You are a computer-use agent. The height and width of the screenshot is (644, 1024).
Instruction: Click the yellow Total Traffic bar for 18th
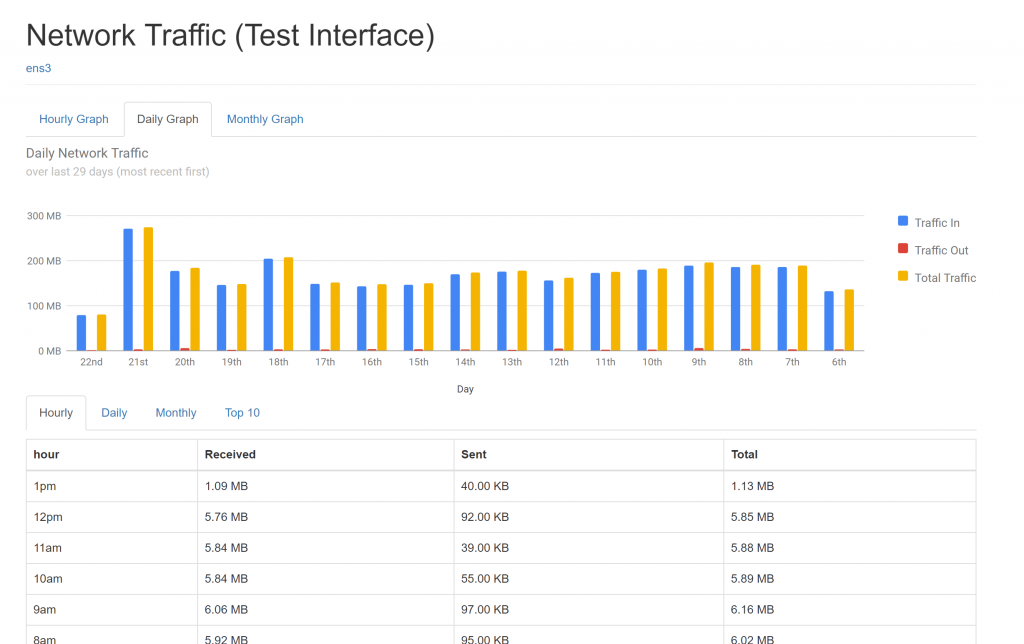[x=289, y=304]
